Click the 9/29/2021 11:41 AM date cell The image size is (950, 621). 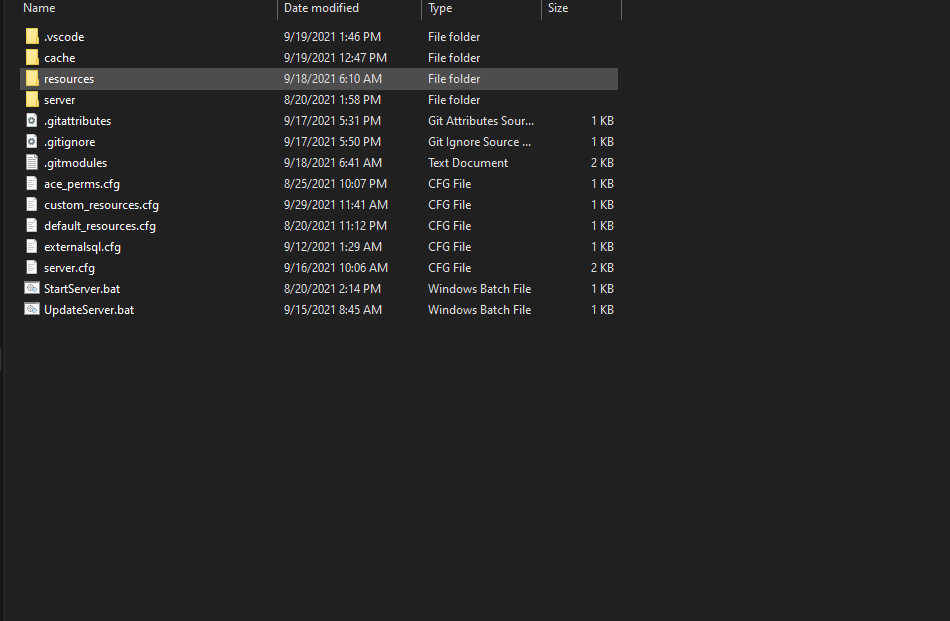point(336,205)
